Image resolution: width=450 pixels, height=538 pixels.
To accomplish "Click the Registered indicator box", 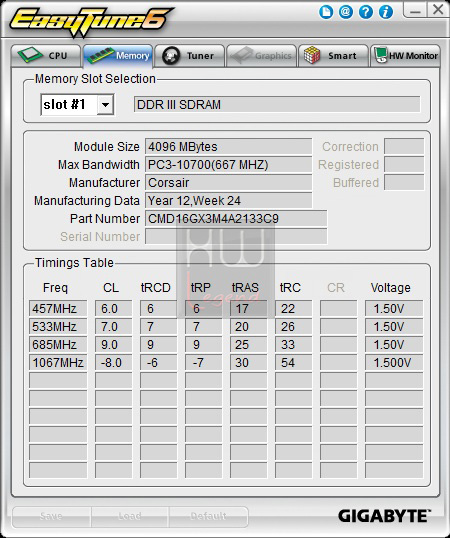I will (x=404, y=165).
